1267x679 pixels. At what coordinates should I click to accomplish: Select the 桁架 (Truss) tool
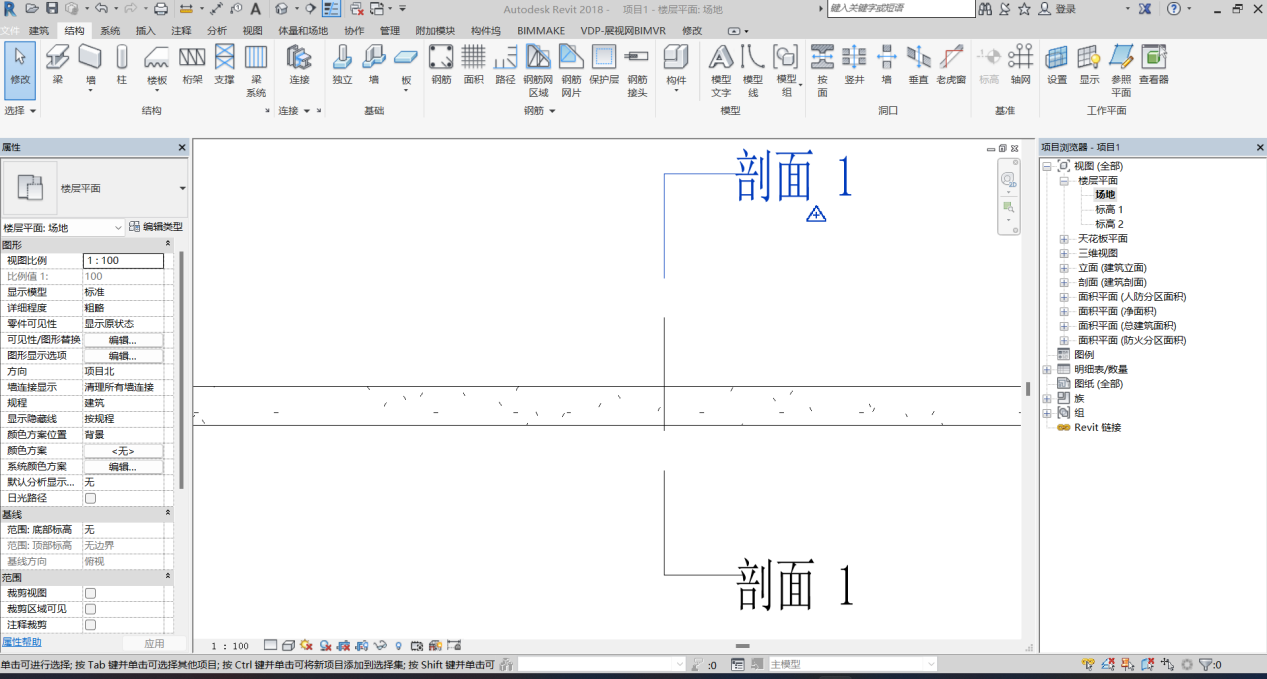[192, 58]
